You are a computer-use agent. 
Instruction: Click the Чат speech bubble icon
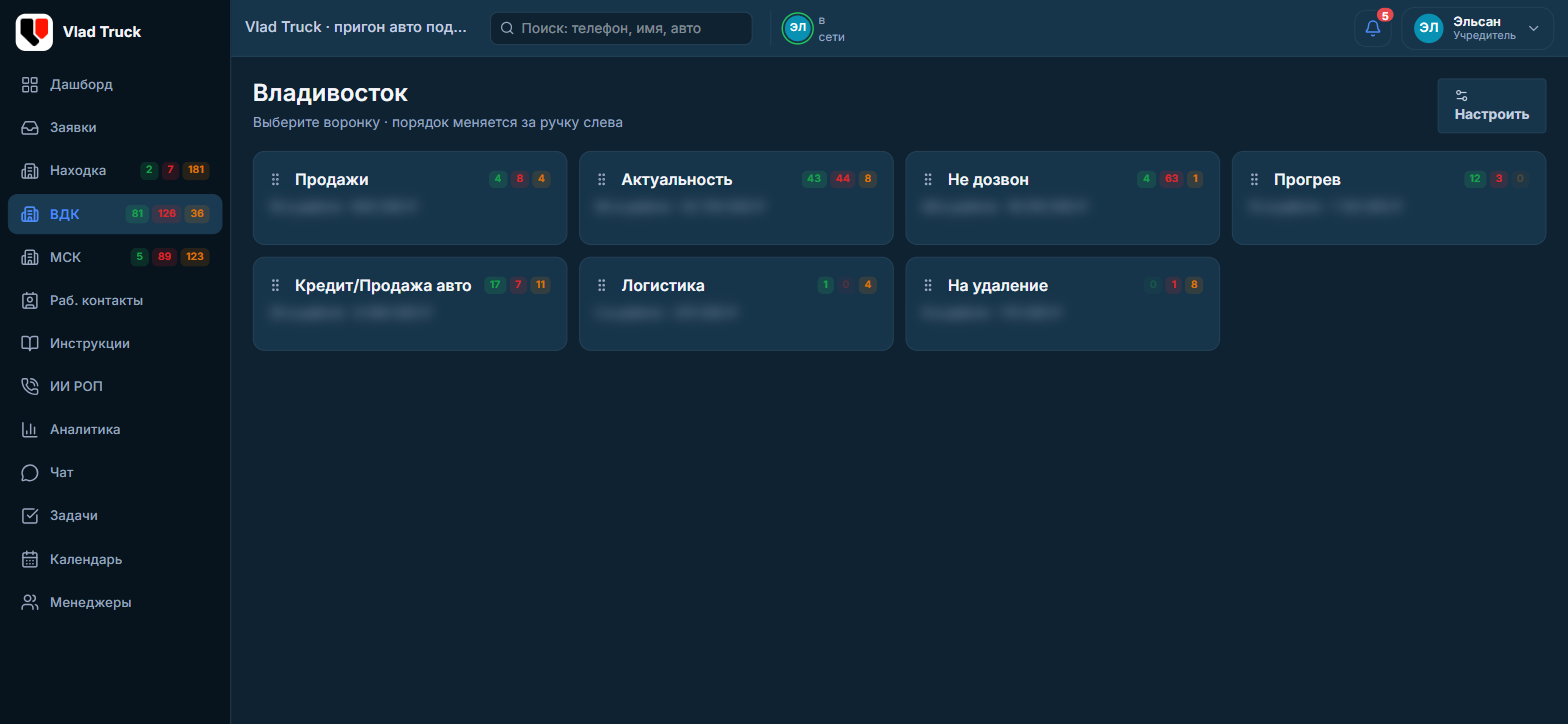30,472
